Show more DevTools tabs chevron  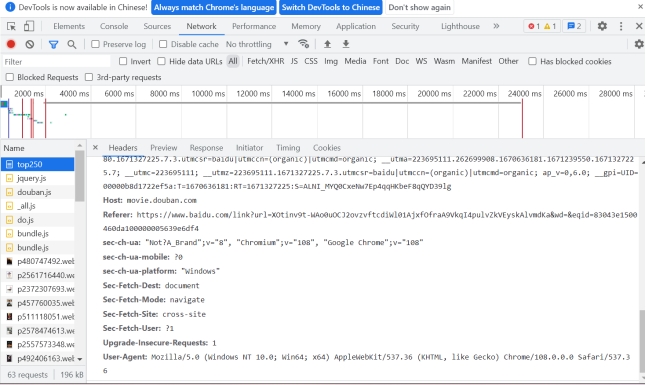pyautogui.click(x=496, y=26)
